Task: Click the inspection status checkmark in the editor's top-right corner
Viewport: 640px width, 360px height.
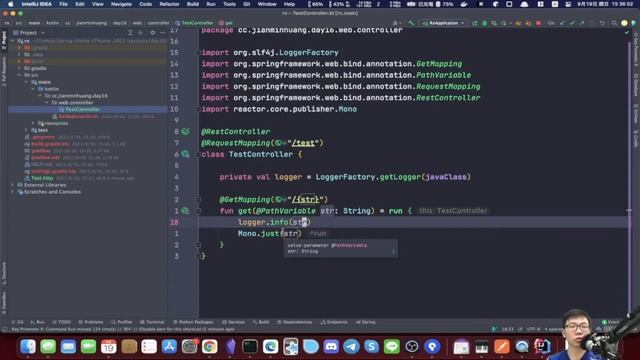Action: click(x=627, y=31)
